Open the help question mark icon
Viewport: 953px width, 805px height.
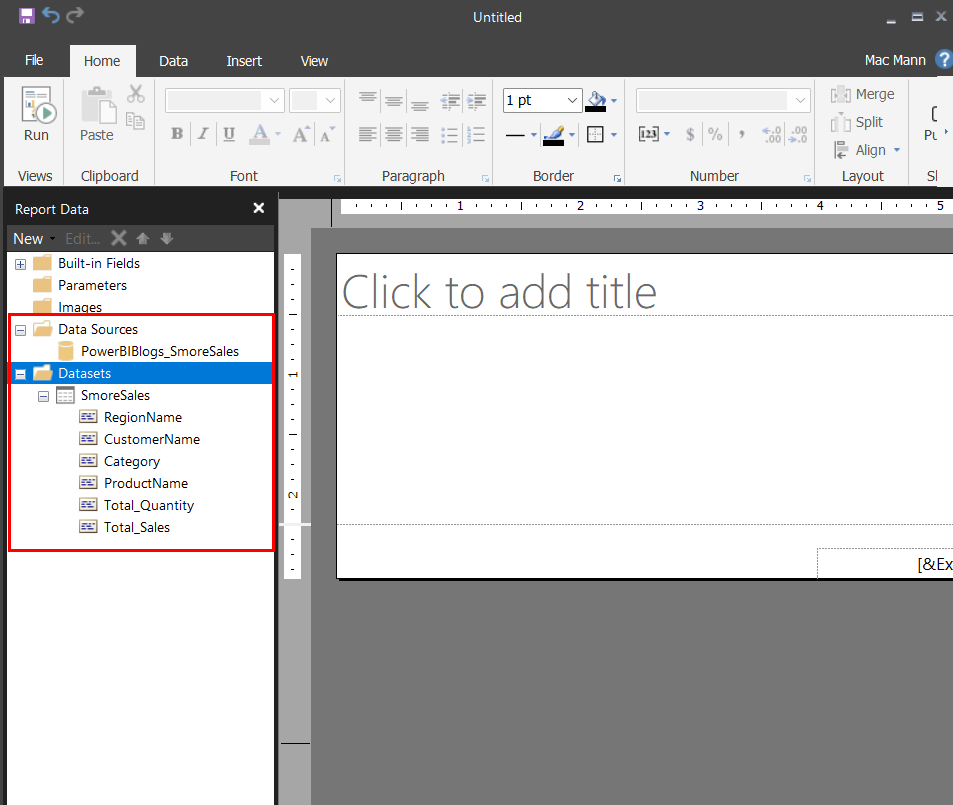click(944, 60)
